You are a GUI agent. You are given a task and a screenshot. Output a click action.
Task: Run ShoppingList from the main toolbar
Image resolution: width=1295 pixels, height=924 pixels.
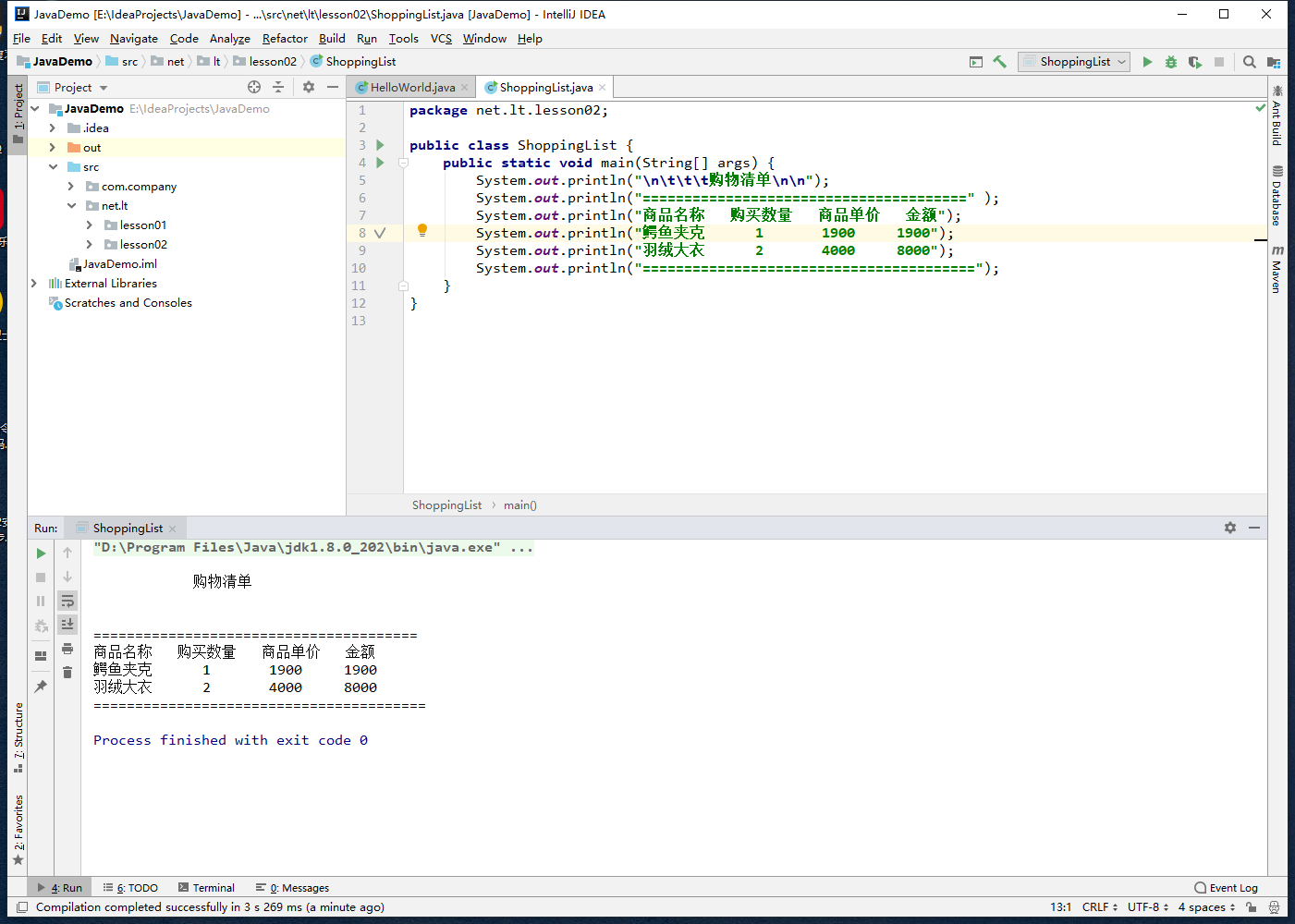(1147, 62)
